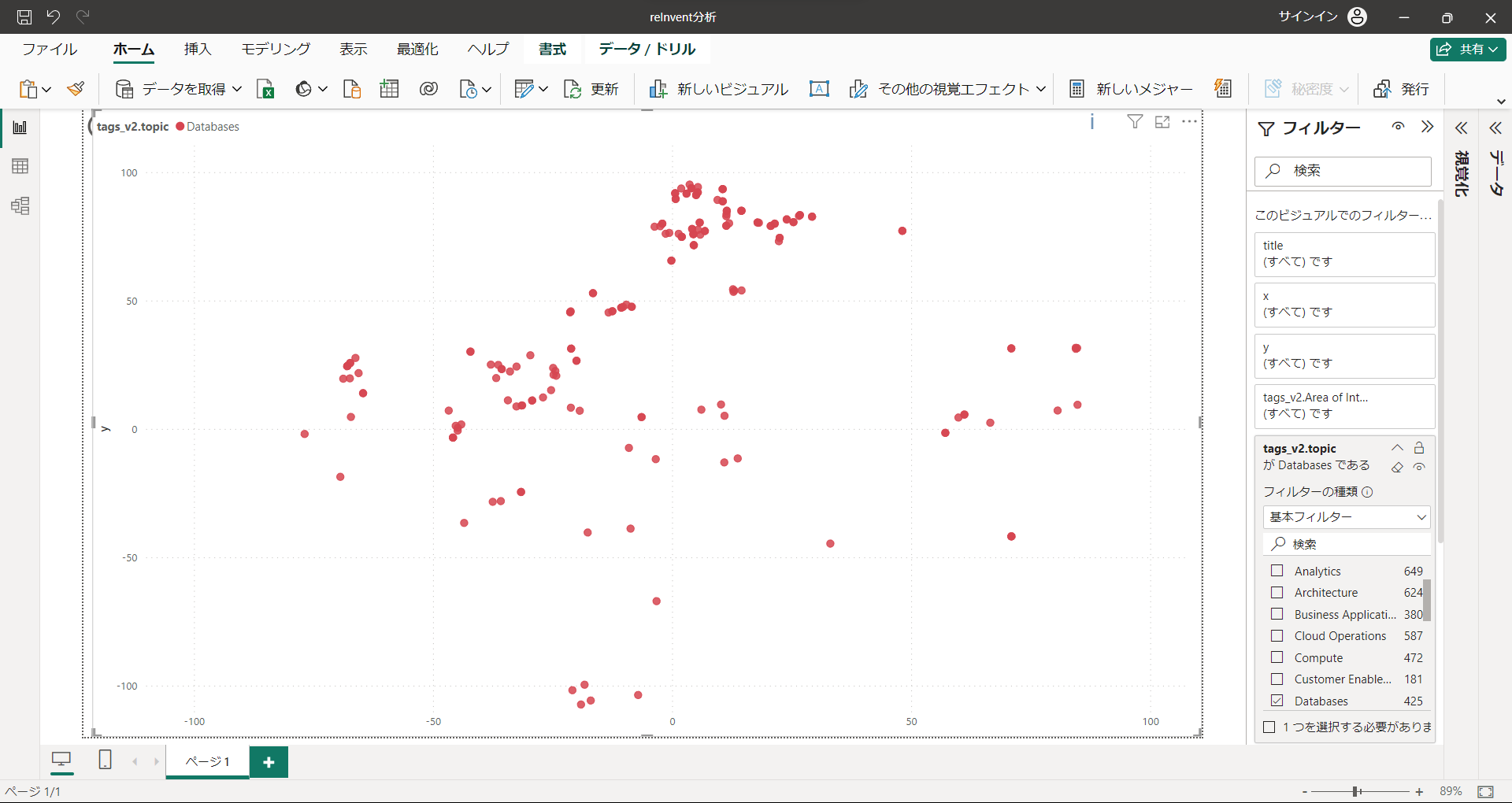This screenshot has width=1512, height=803.
Task: Click the Excel workbook icon
Action: [x=265, y=89]
